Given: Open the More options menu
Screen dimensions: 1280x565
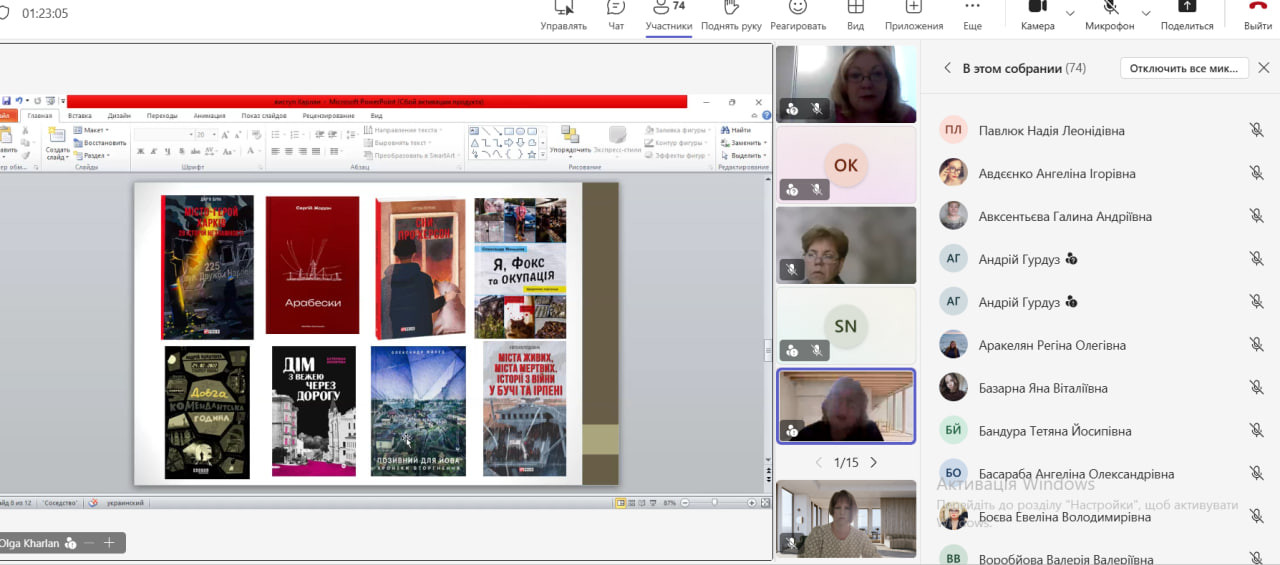Looking at the screenshot, I should [x=972, y=15].
